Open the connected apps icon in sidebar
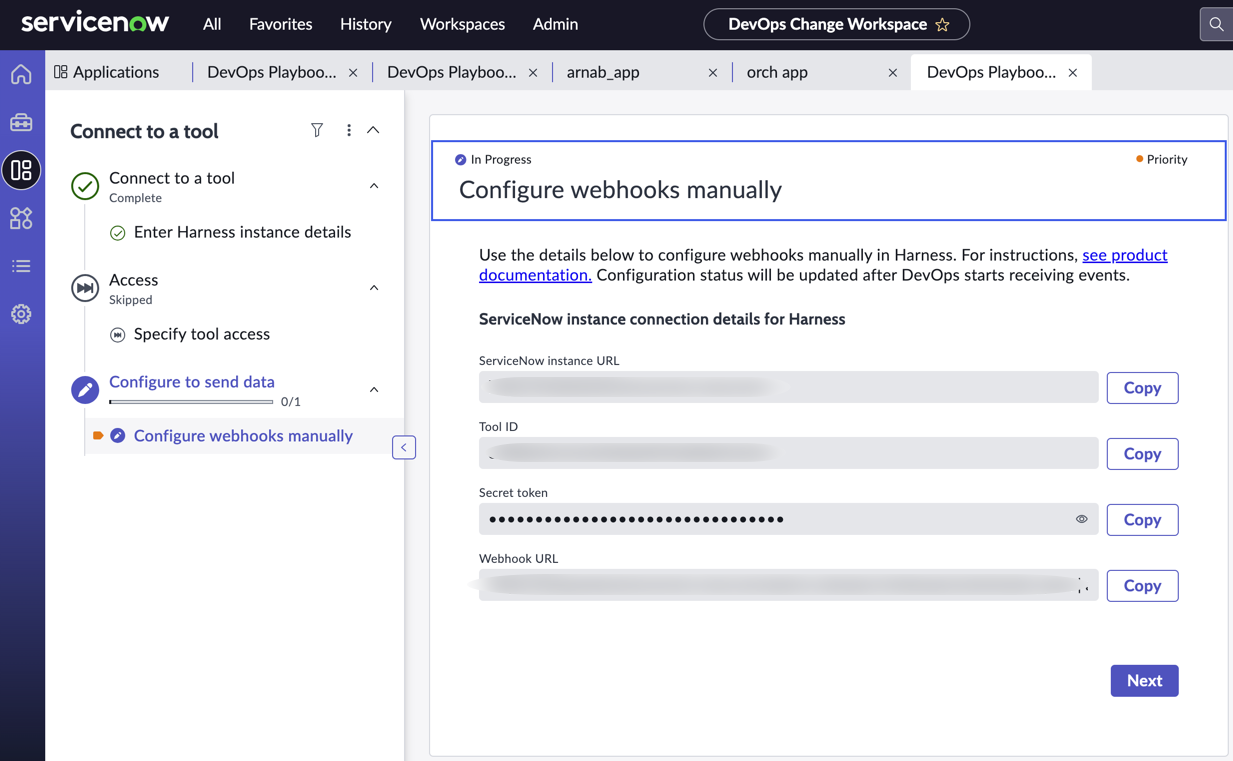This screenshot has height=761, width=1233. point(21,218)
